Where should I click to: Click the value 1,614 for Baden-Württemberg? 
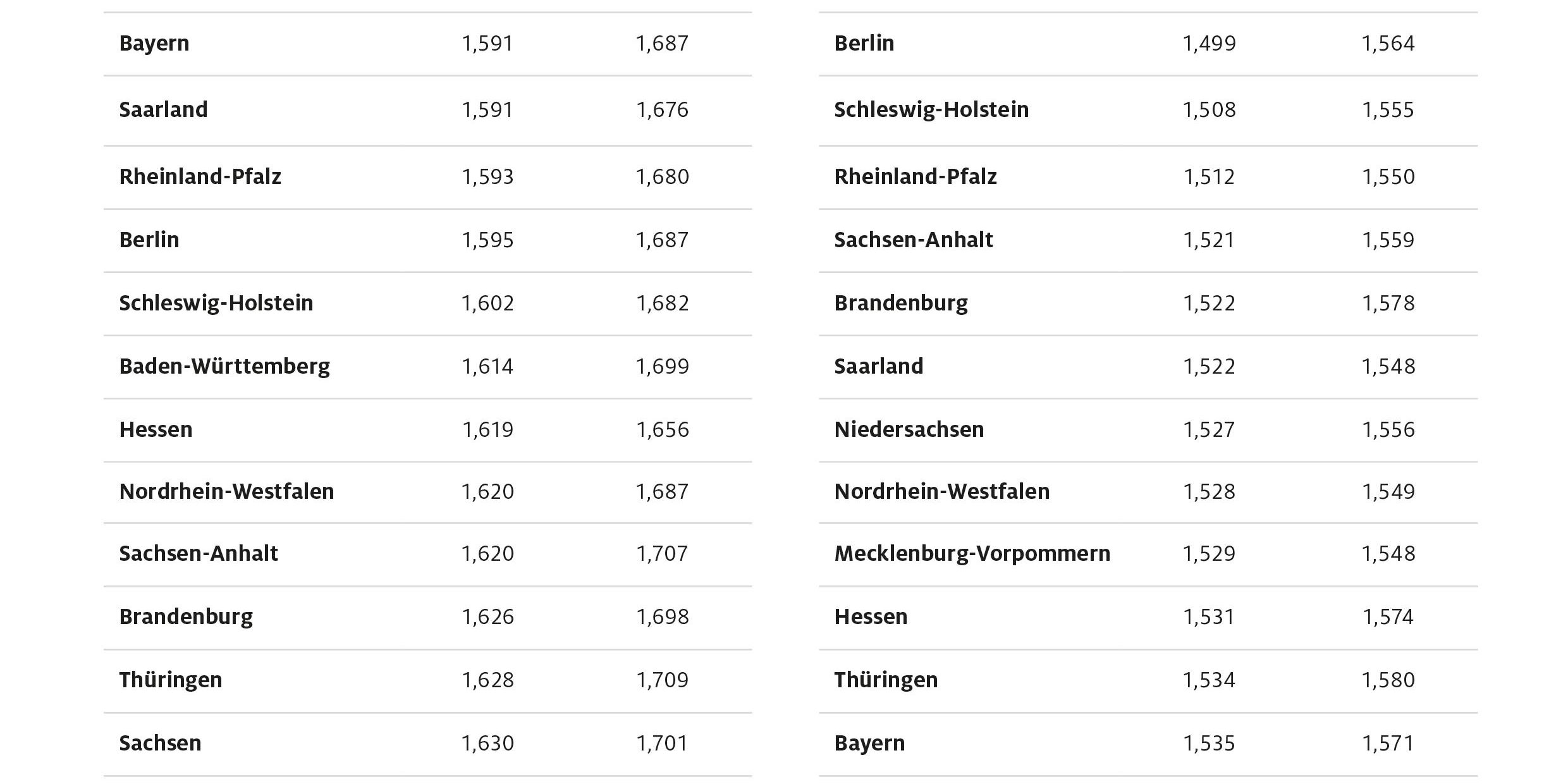[x=487, y=367]
